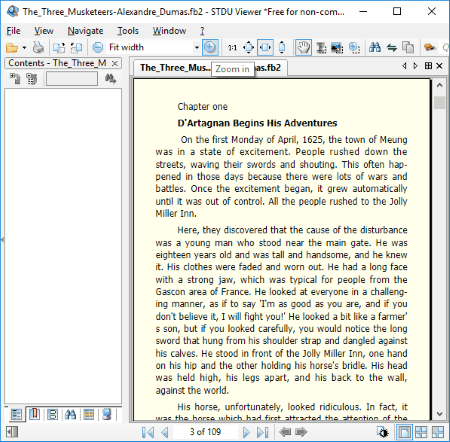The image size is (450, 442).
Task: Switch to Search sidebar tab
Action: click(x=70, y=414)
